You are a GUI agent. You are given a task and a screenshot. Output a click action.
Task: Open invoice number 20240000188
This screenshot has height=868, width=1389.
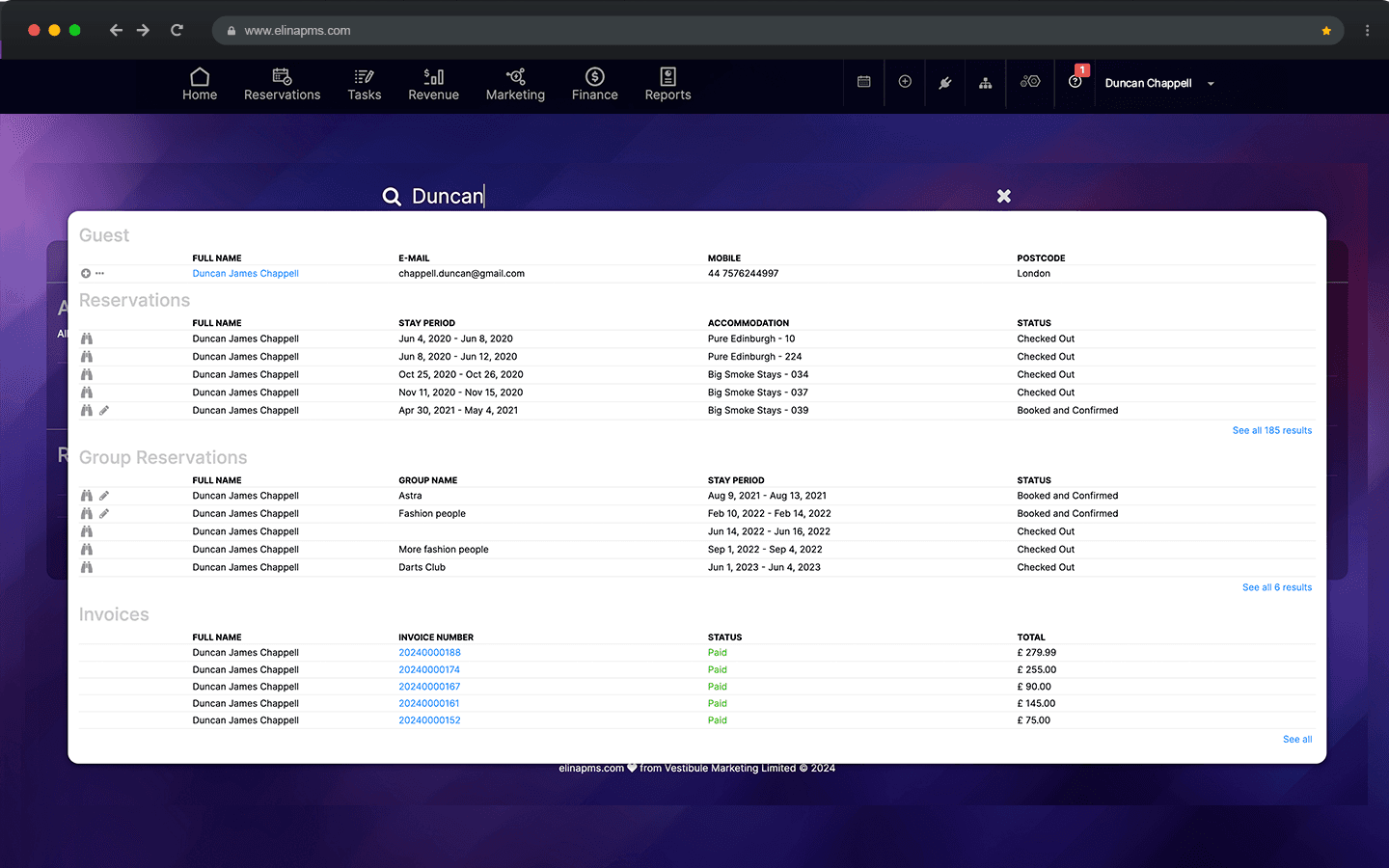[x=429, y=653]
